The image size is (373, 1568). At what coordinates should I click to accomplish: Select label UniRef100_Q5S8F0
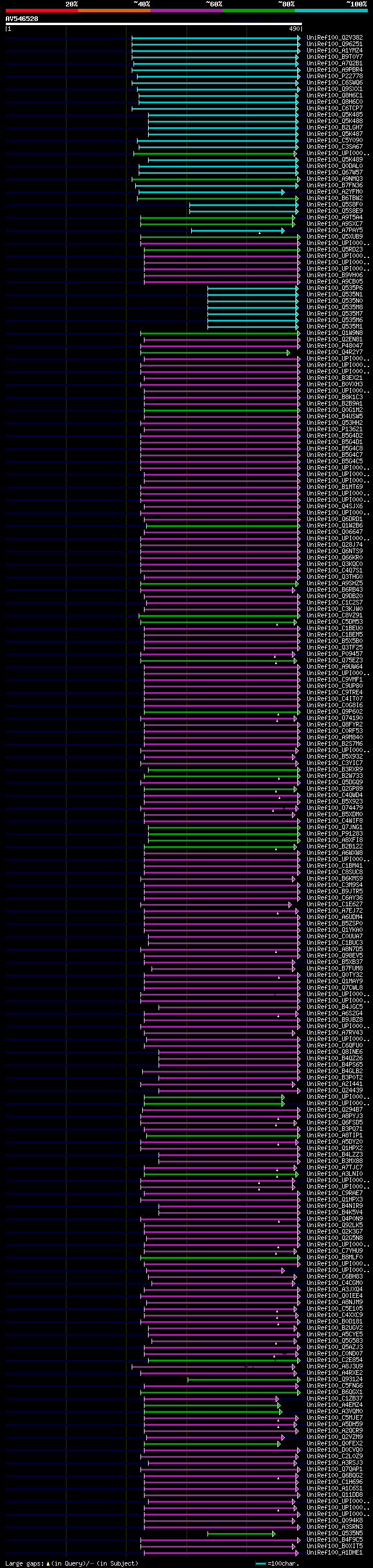[x=335, y=204]
